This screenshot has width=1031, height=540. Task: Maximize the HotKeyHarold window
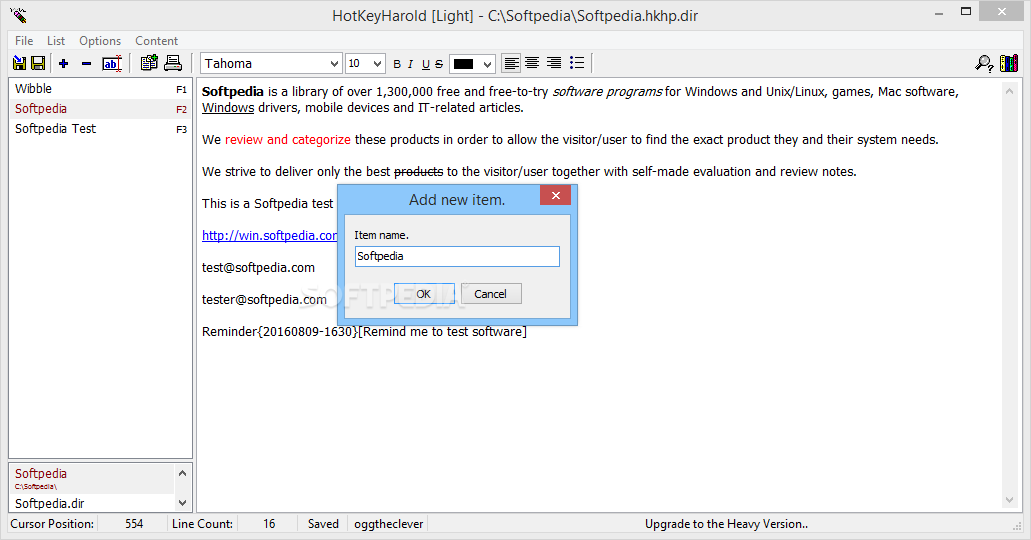coord(966,12)
